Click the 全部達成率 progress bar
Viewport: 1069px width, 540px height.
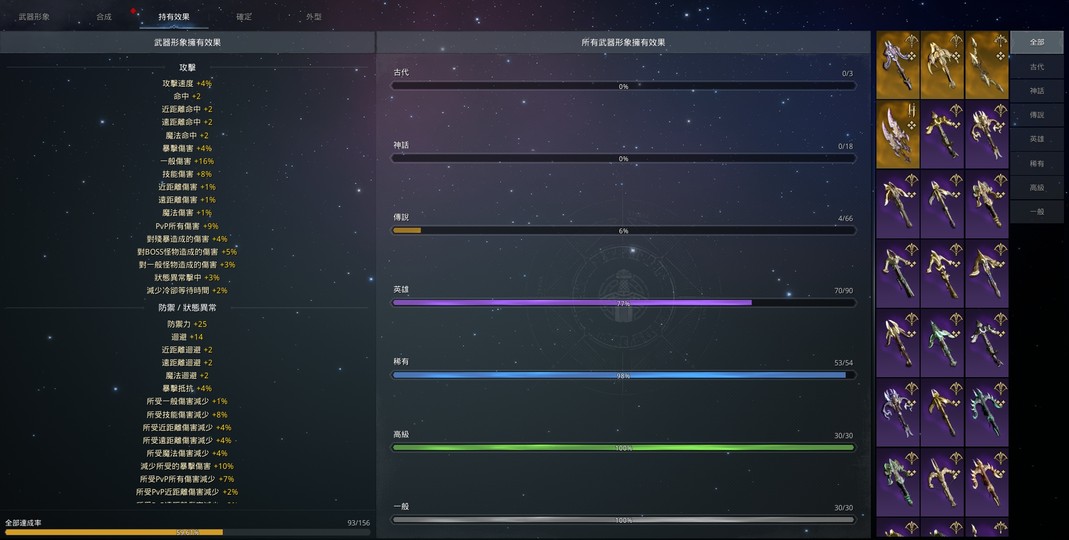187,532
